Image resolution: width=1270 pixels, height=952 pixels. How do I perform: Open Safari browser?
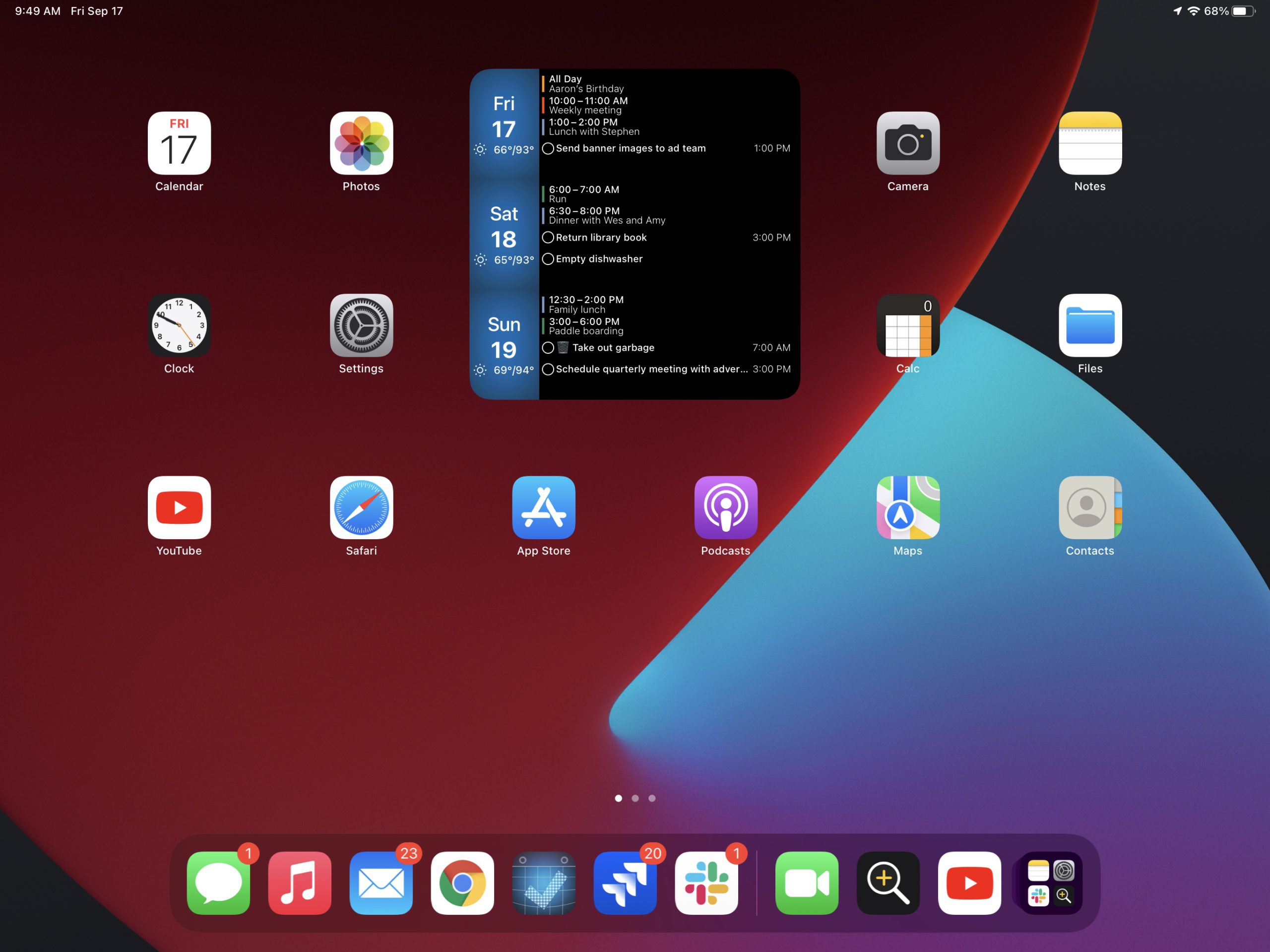361,508
